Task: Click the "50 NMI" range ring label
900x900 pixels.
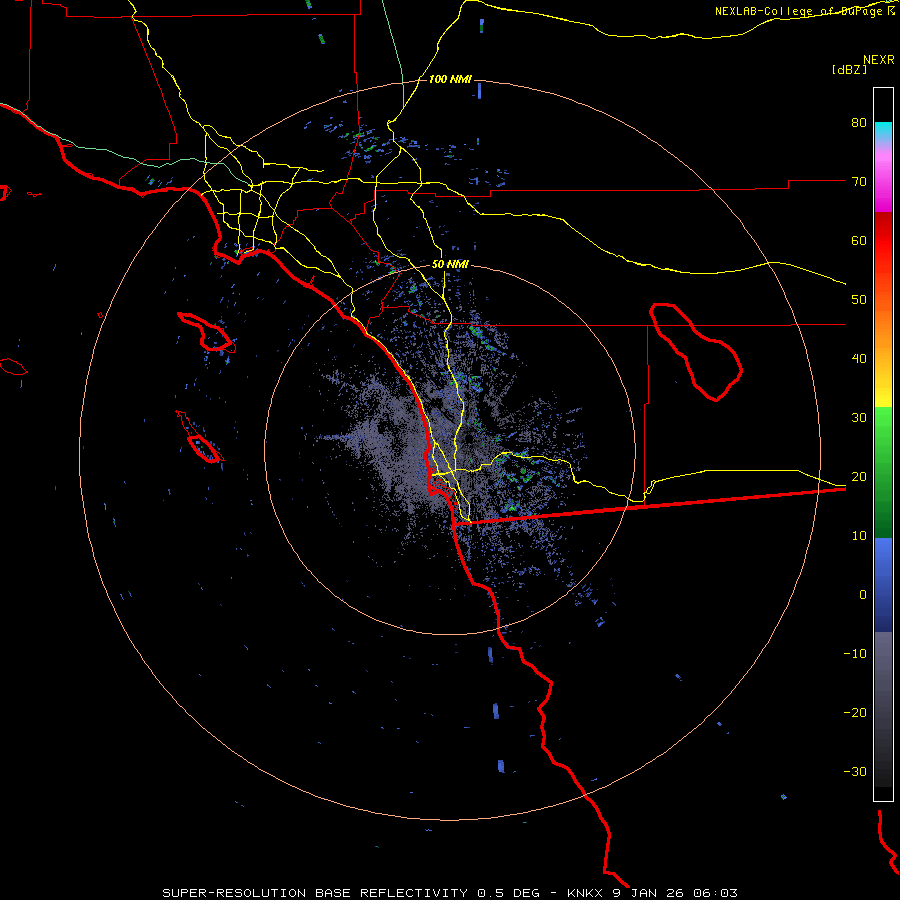Action: (x=450, y=265)
